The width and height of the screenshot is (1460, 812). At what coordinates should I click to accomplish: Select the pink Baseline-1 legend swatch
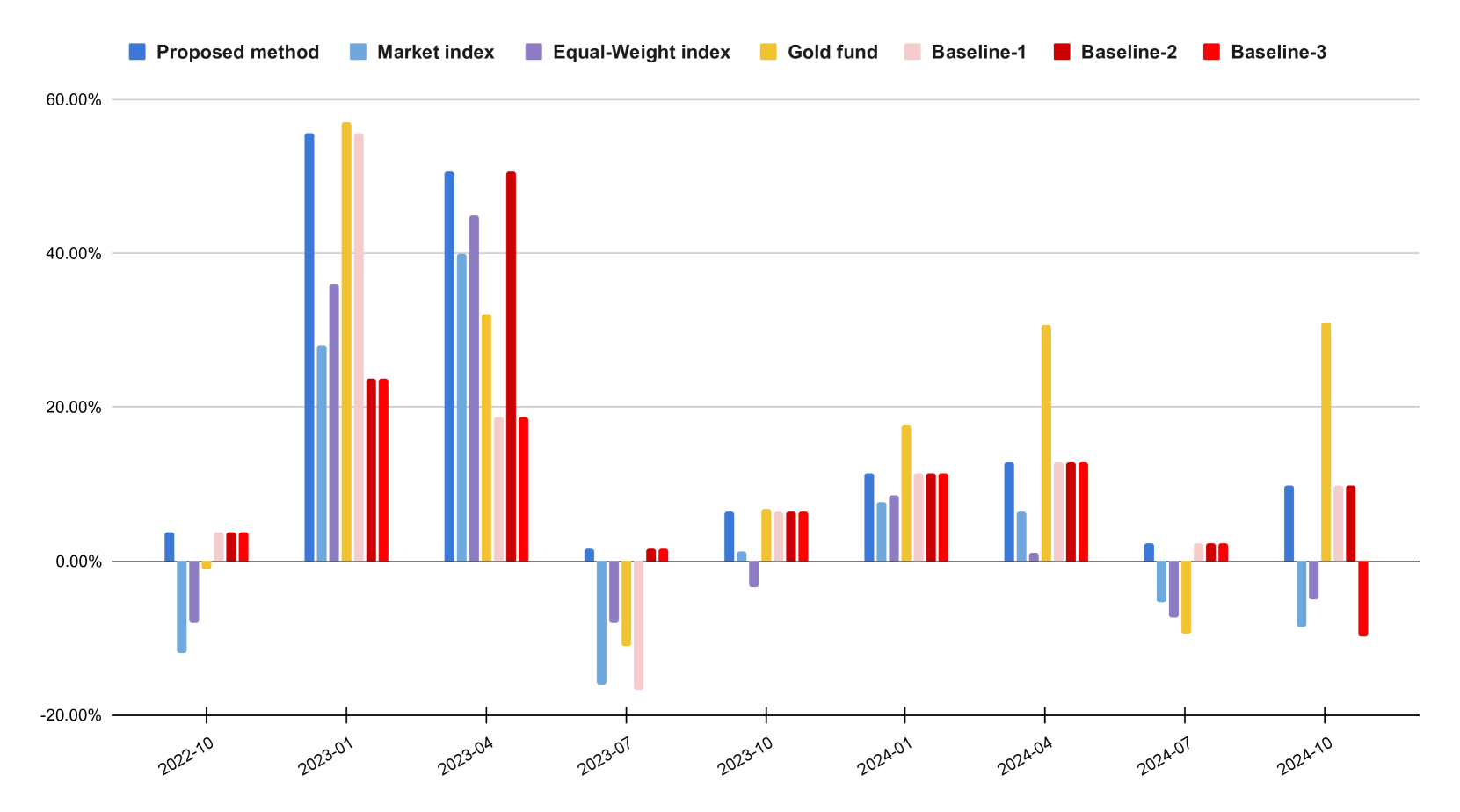point(912,52)
